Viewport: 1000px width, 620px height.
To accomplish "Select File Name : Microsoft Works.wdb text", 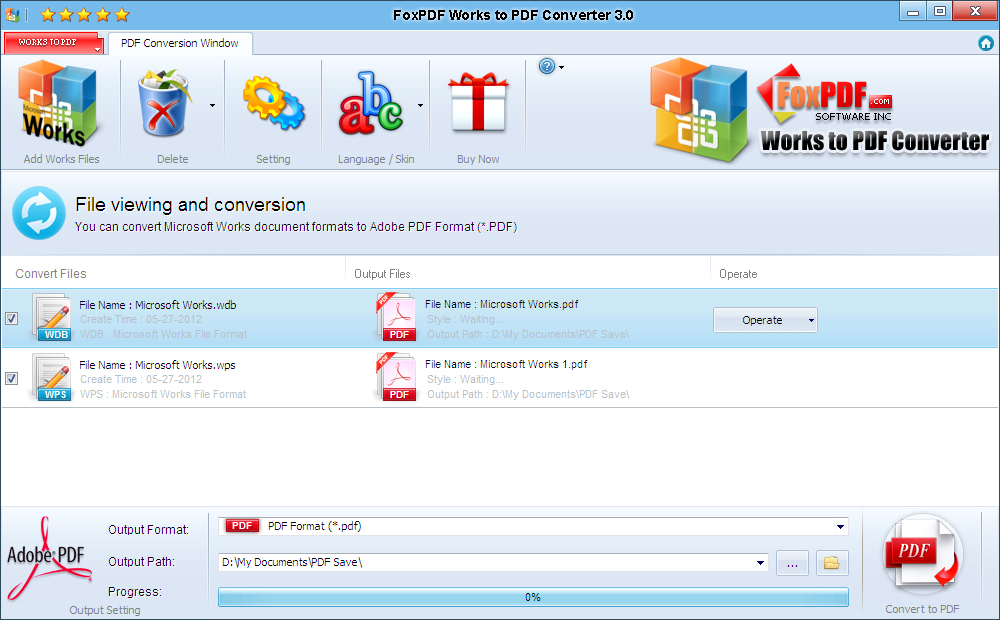I will click(x=158, y=305).
